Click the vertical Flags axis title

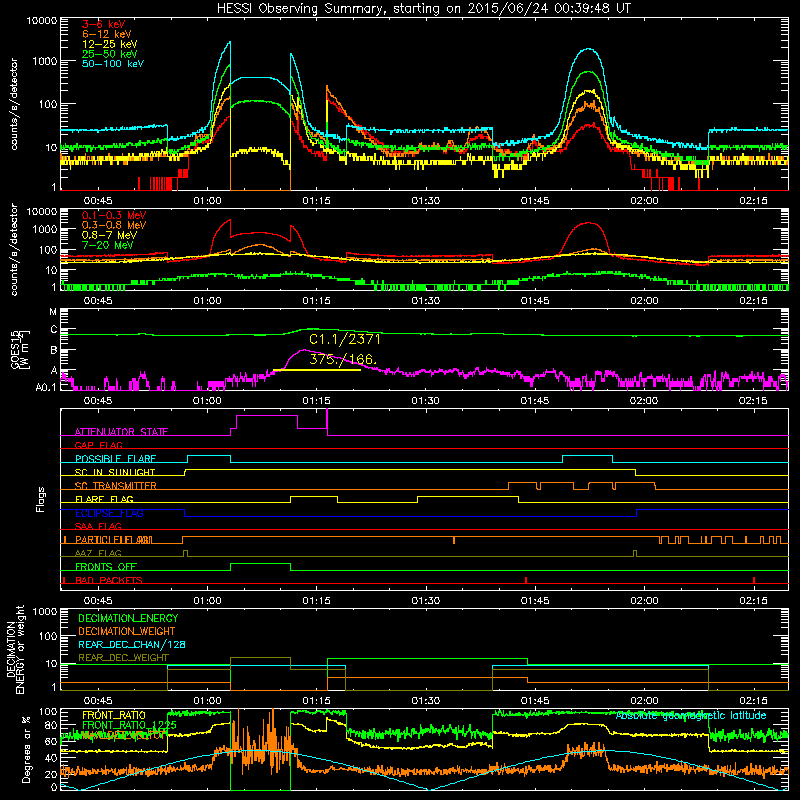point(41,499)
